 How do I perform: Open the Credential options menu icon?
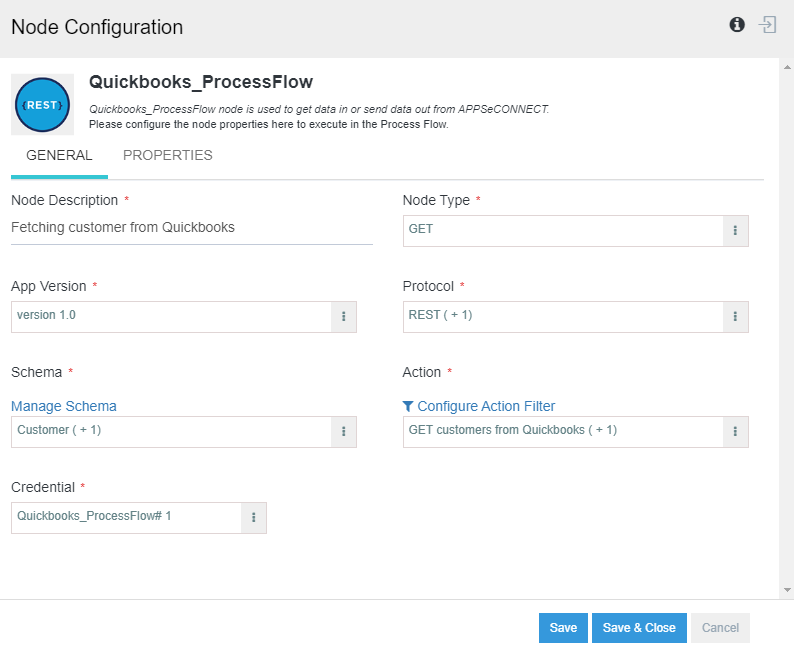(x=253, y=518)
